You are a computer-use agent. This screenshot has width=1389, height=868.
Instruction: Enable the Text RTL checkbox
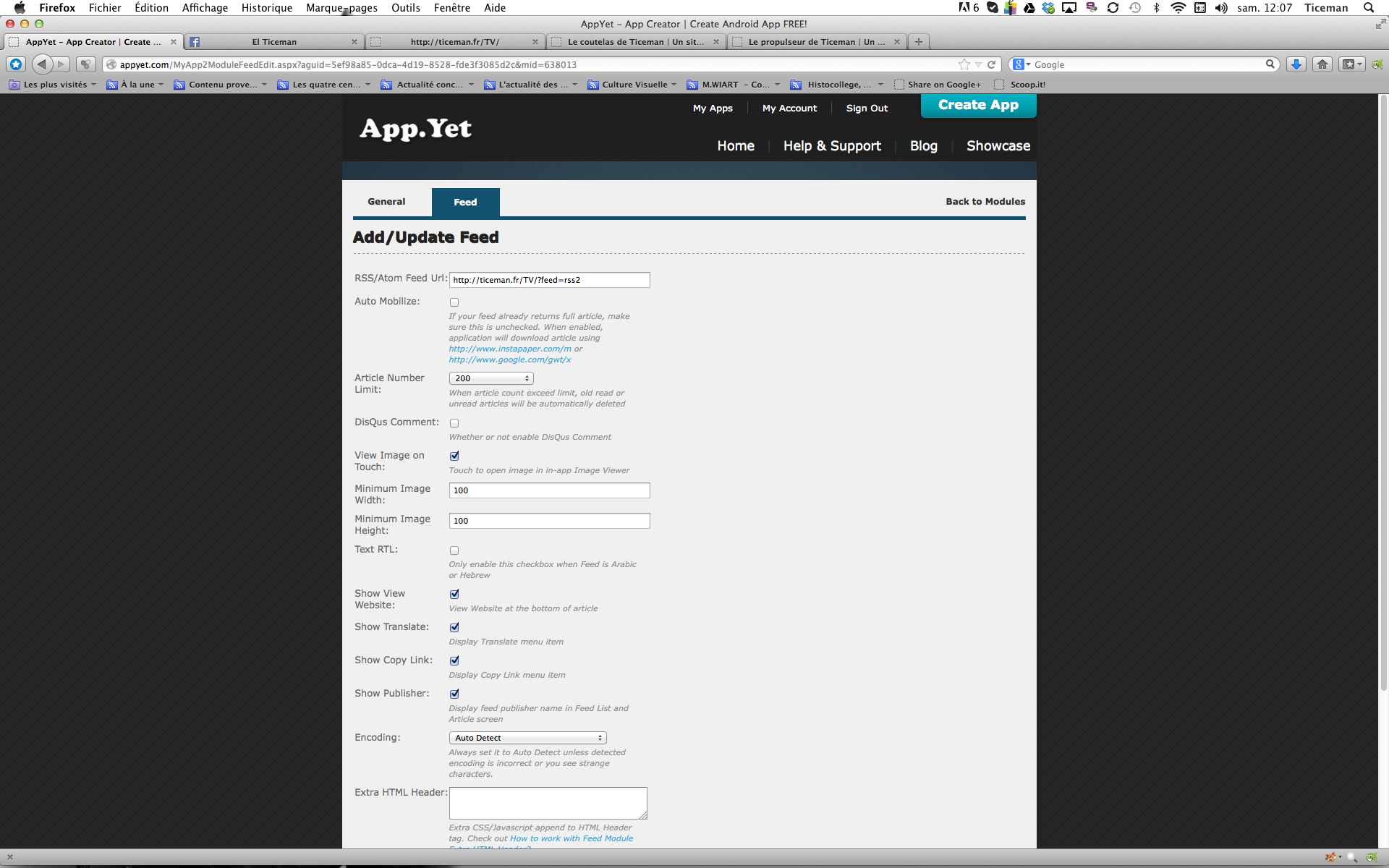[x=454, y=550]
